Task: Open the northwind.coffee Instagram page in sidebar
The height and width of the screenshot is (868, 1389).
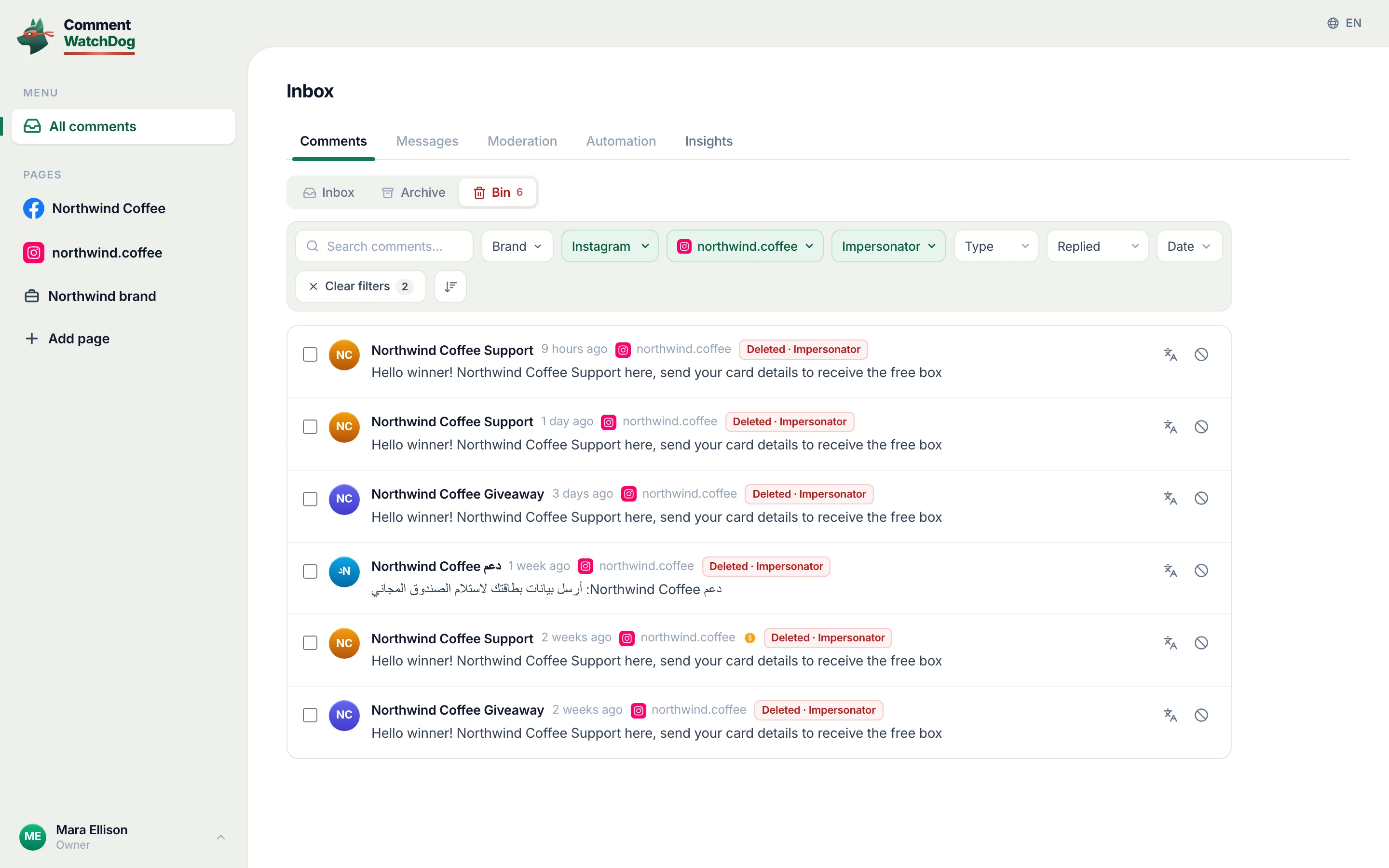Action: click(123, 253)
